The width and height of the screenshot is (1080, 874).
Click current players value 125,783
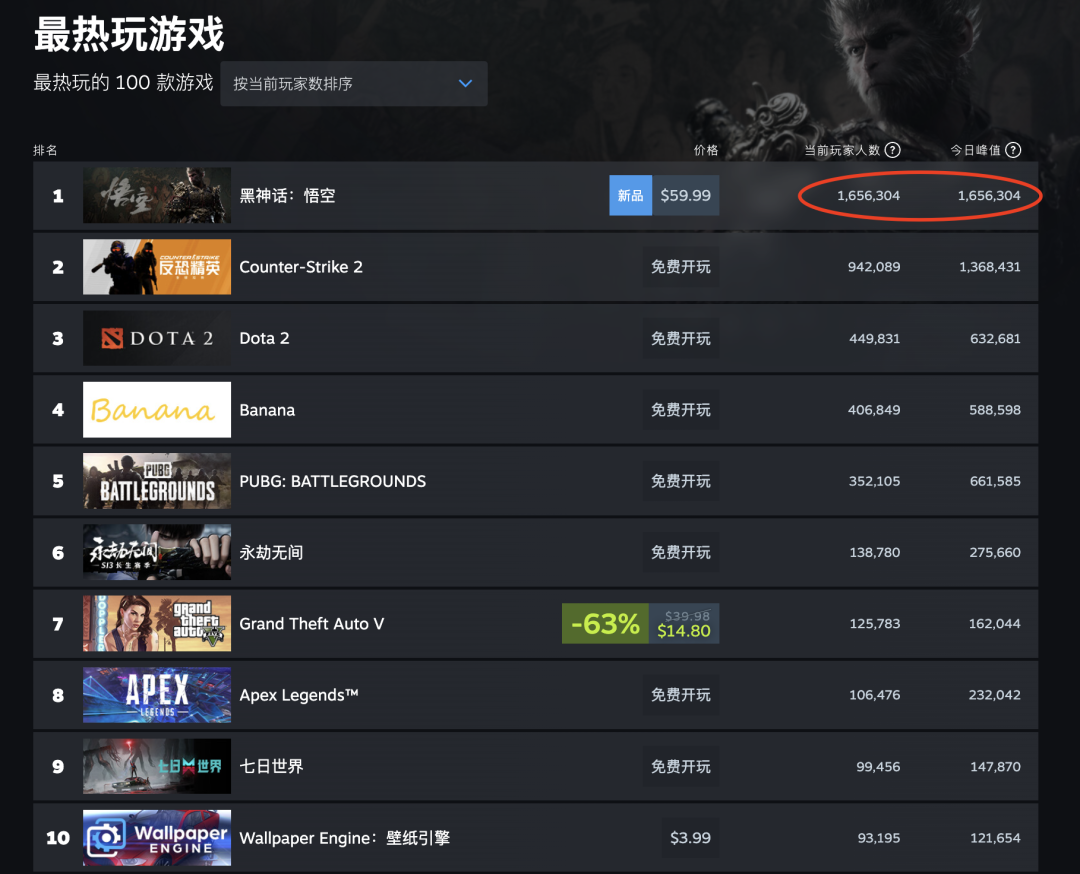pyautogui.click(x=875, y=624)
